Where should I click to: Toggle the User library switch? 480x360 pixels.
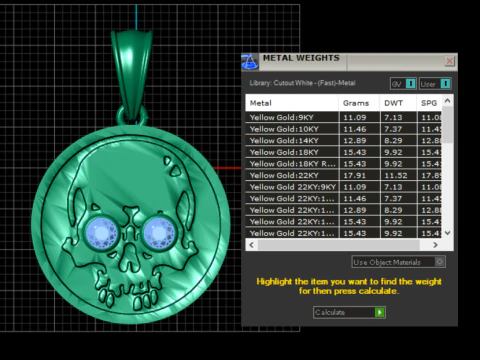point(435,84)
